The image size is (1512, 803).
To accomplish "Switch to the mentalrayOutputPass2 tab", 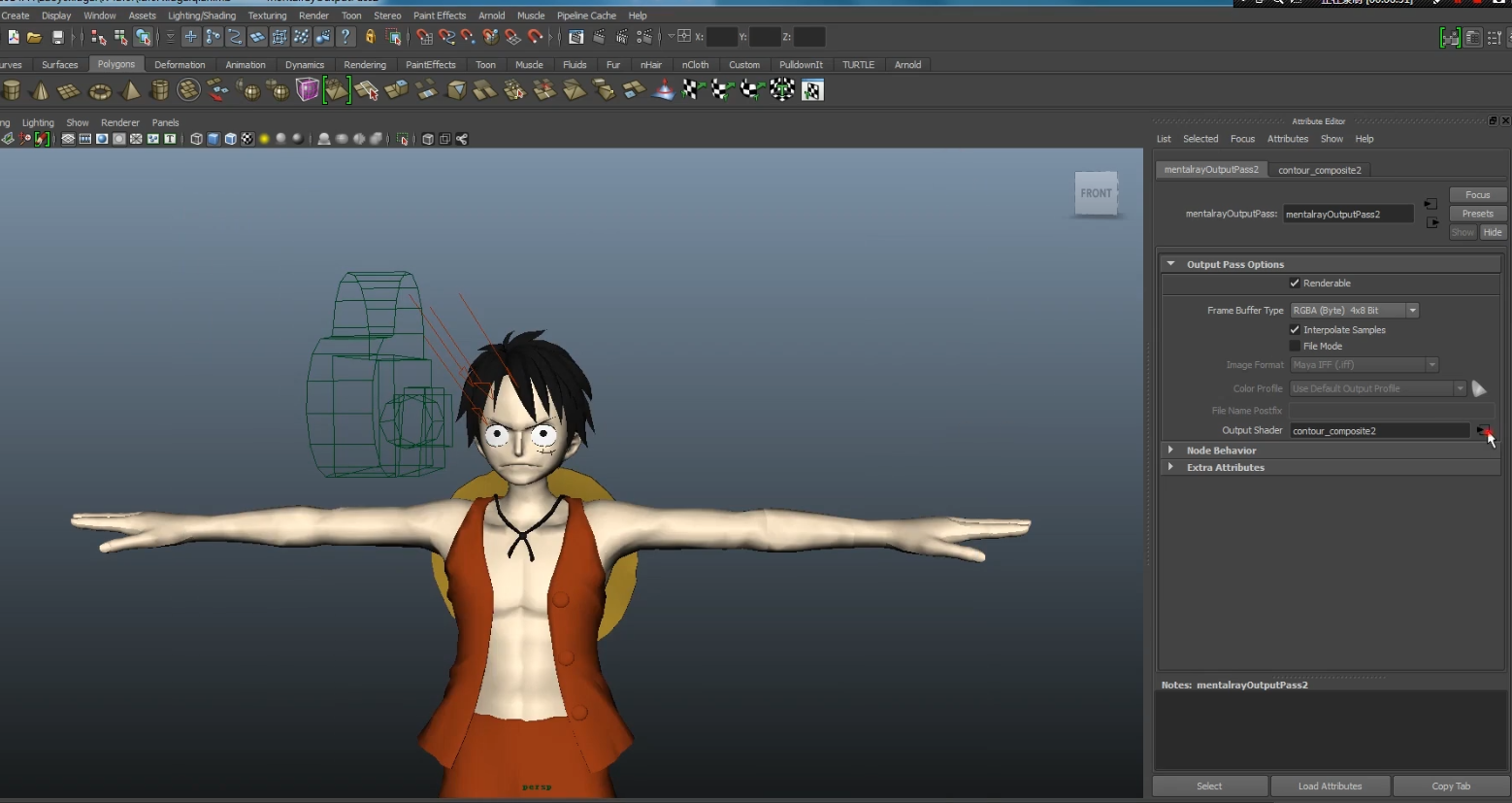I will 1211,170.
